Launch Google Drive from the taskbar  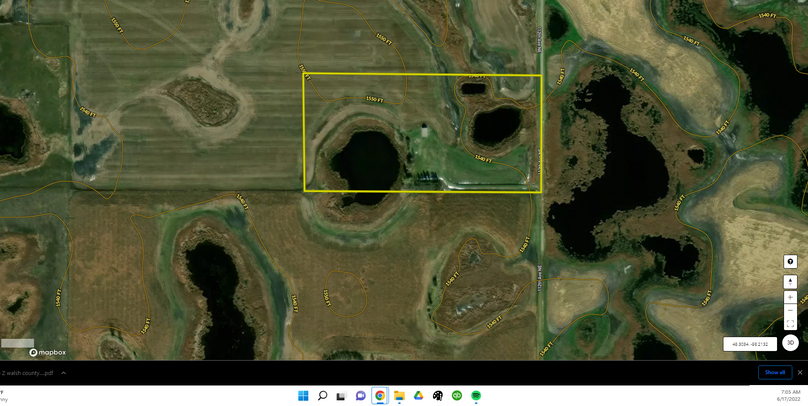418,396
